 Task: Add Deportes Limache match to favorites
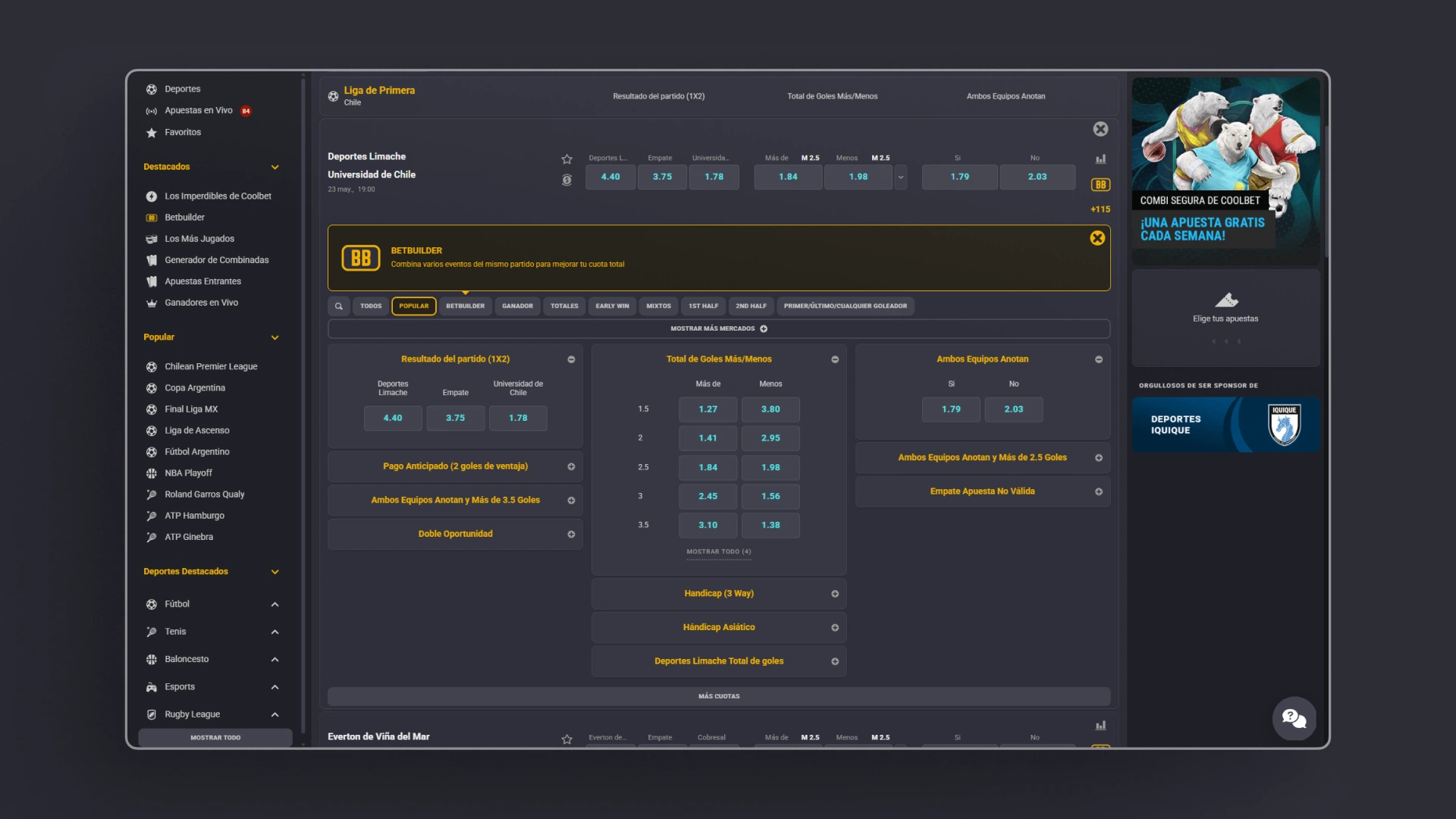[x=566, y=158]
